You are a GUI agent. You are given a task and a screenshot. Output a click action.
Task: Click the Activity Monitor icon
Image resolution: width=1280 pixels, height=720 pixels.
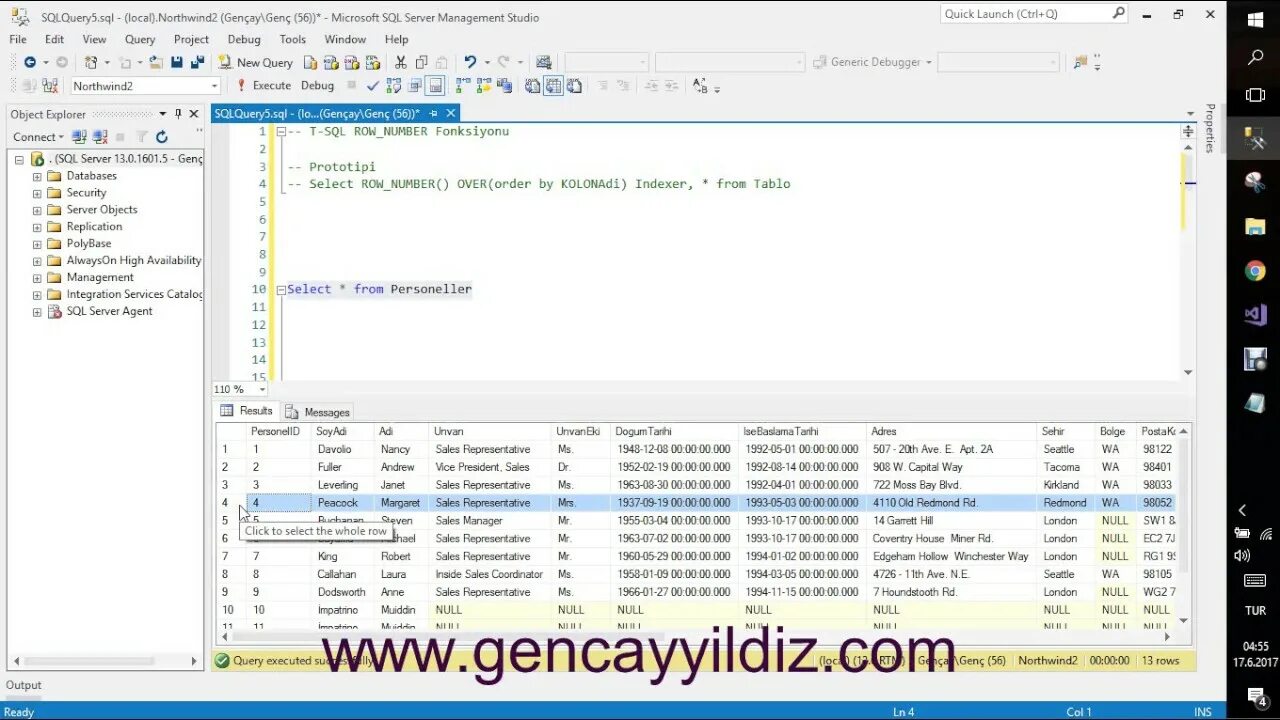[543, 62]
